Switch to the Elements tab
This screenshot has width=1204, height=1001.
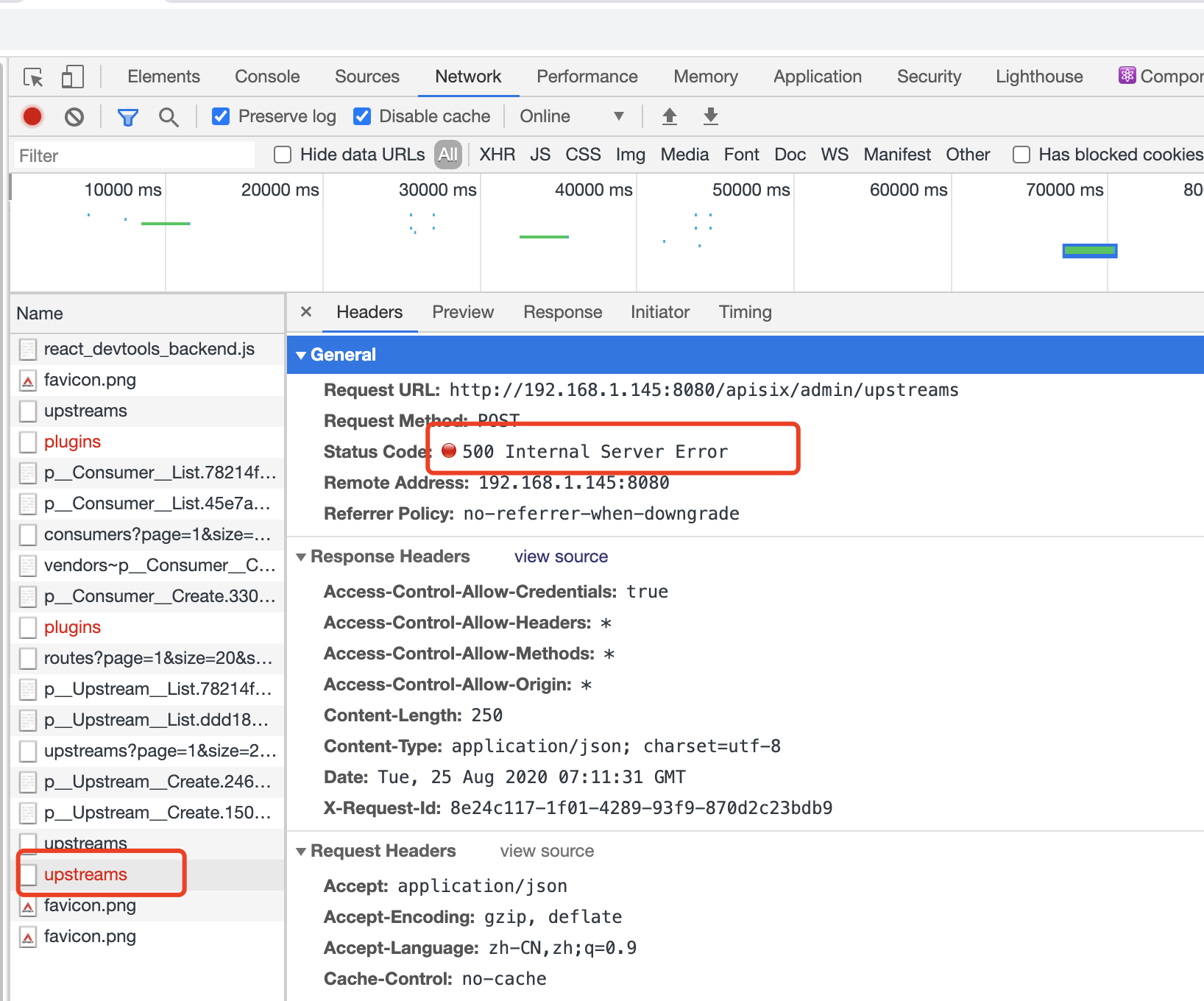tap(163, 77)
